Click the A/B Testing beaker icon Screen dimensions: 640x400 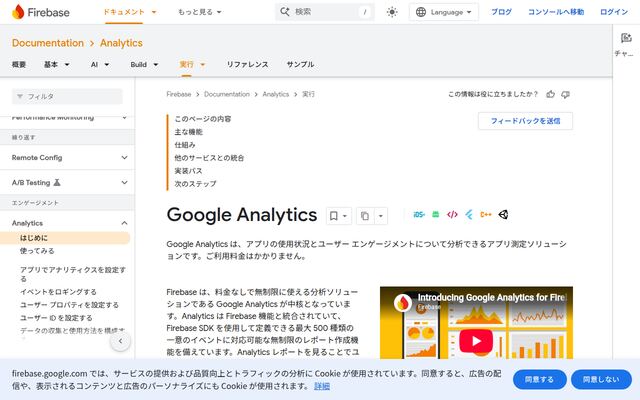(57, 182)
